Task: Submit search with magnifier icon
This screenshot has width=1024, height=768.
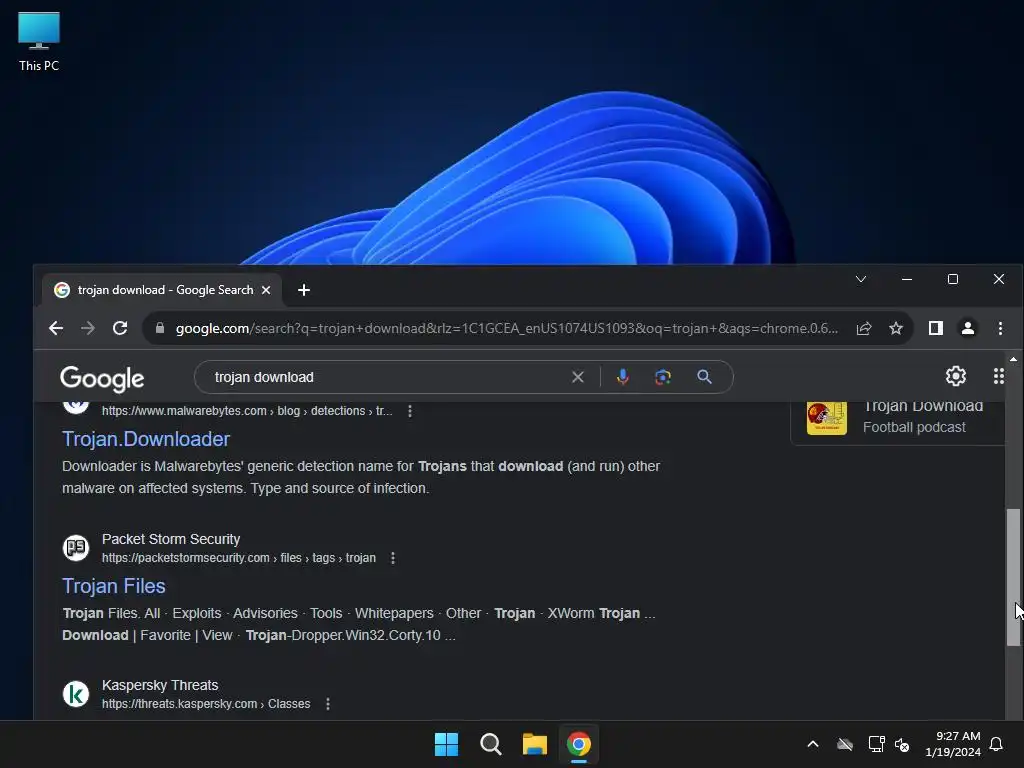Action: [704, 377]
